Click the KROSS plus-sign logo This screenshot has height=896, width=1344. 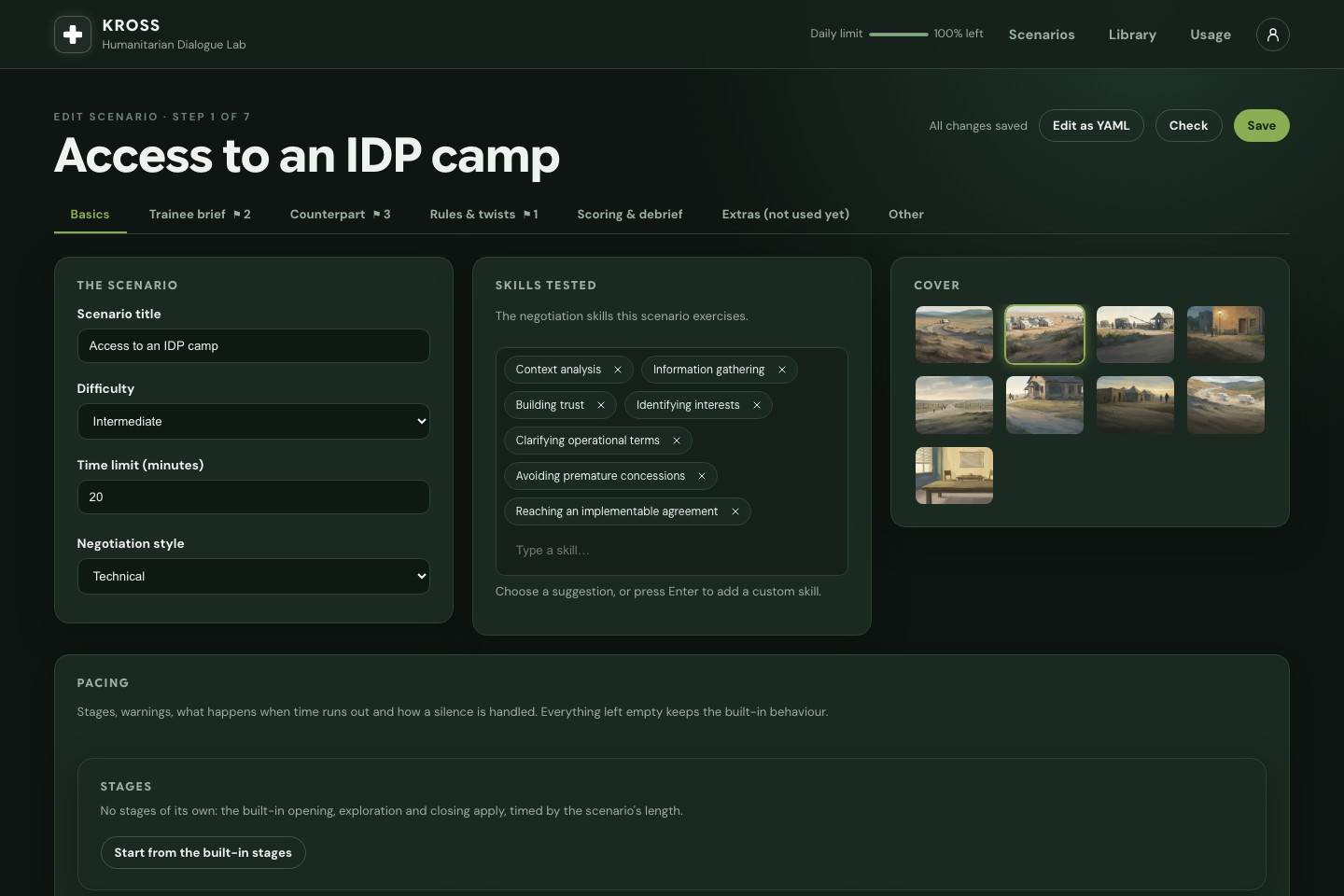pyautogui.click(x=73, y=35)
